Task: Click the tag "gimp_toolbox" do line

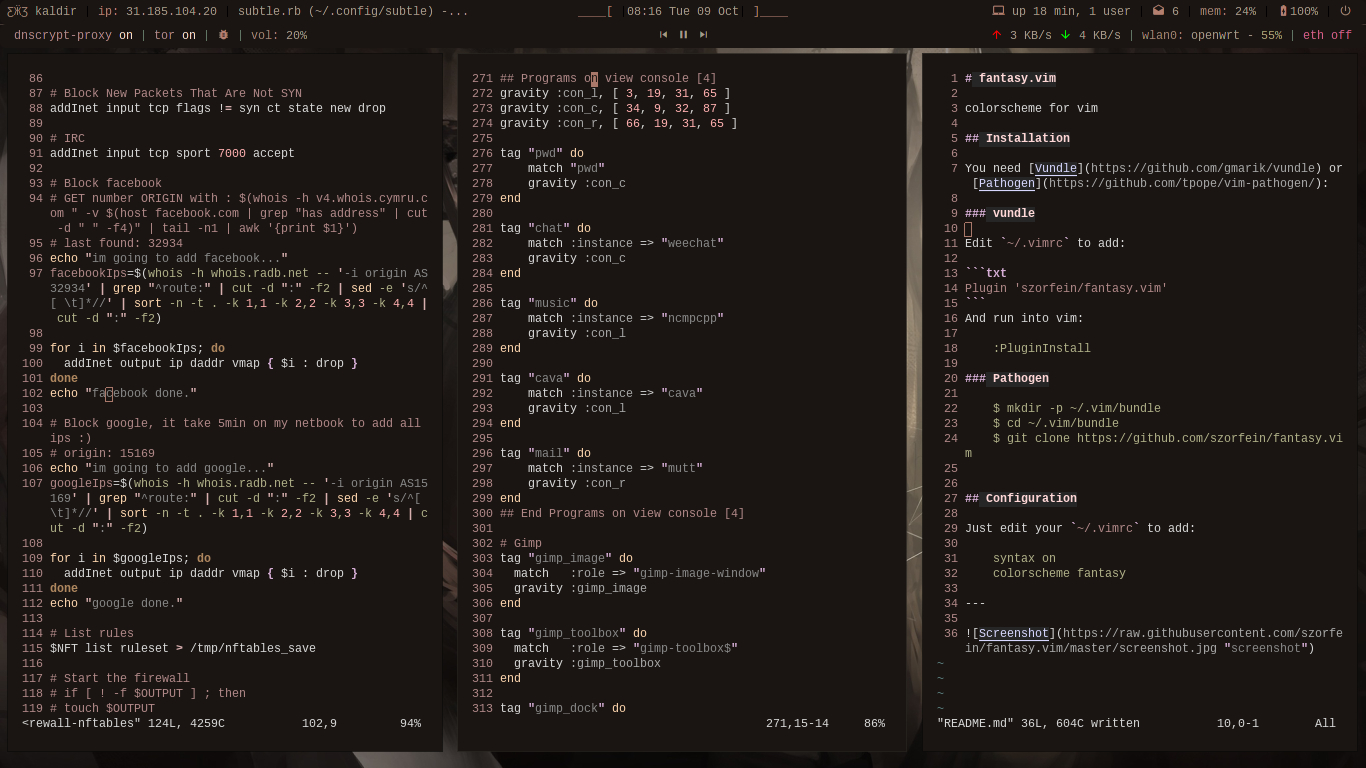Action: (573, 633)
